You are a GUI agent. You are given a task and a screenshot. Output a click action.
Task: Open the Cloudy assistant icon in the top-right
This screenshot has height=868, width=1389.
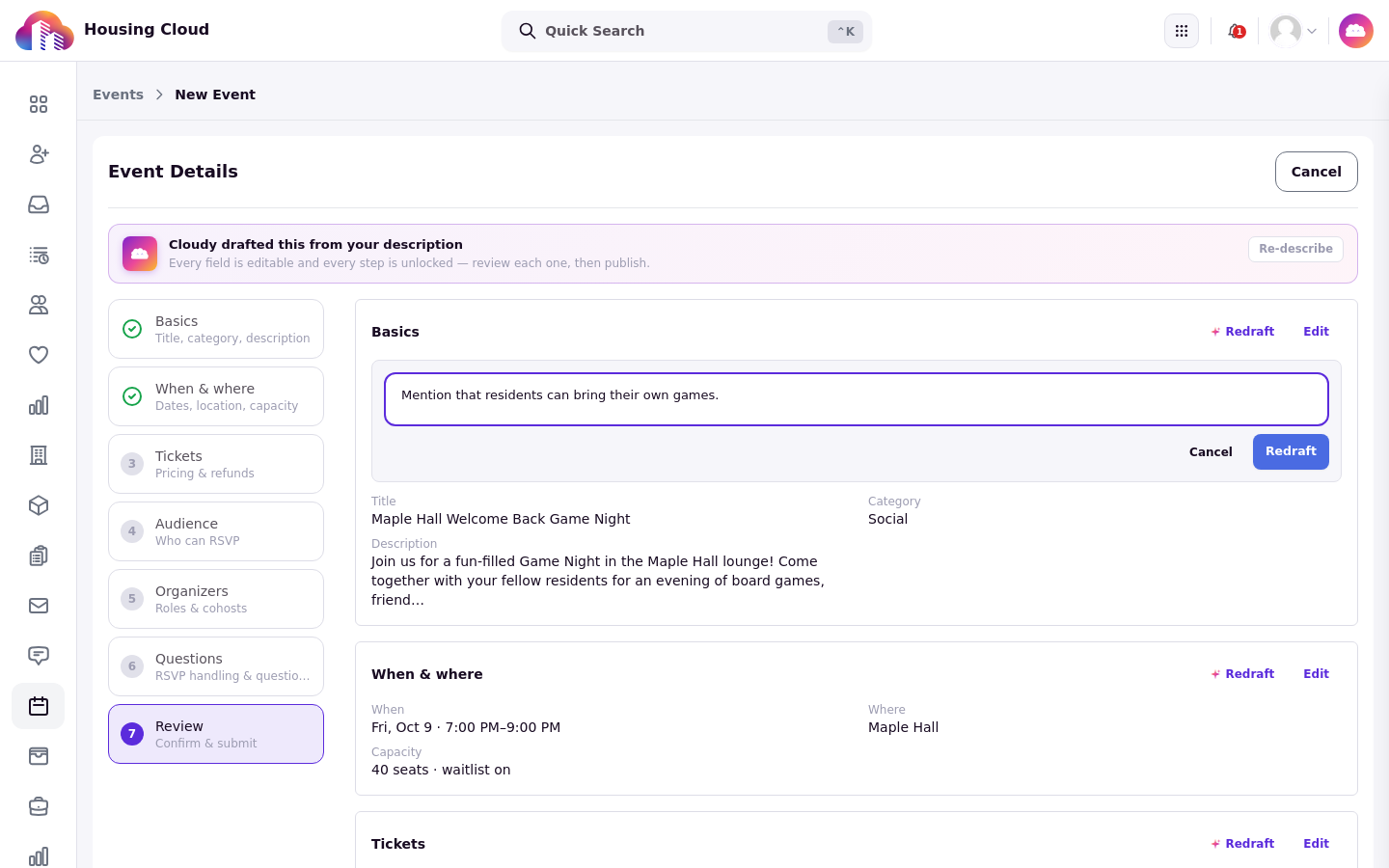pyautogui.click(x=1356, y=31)
